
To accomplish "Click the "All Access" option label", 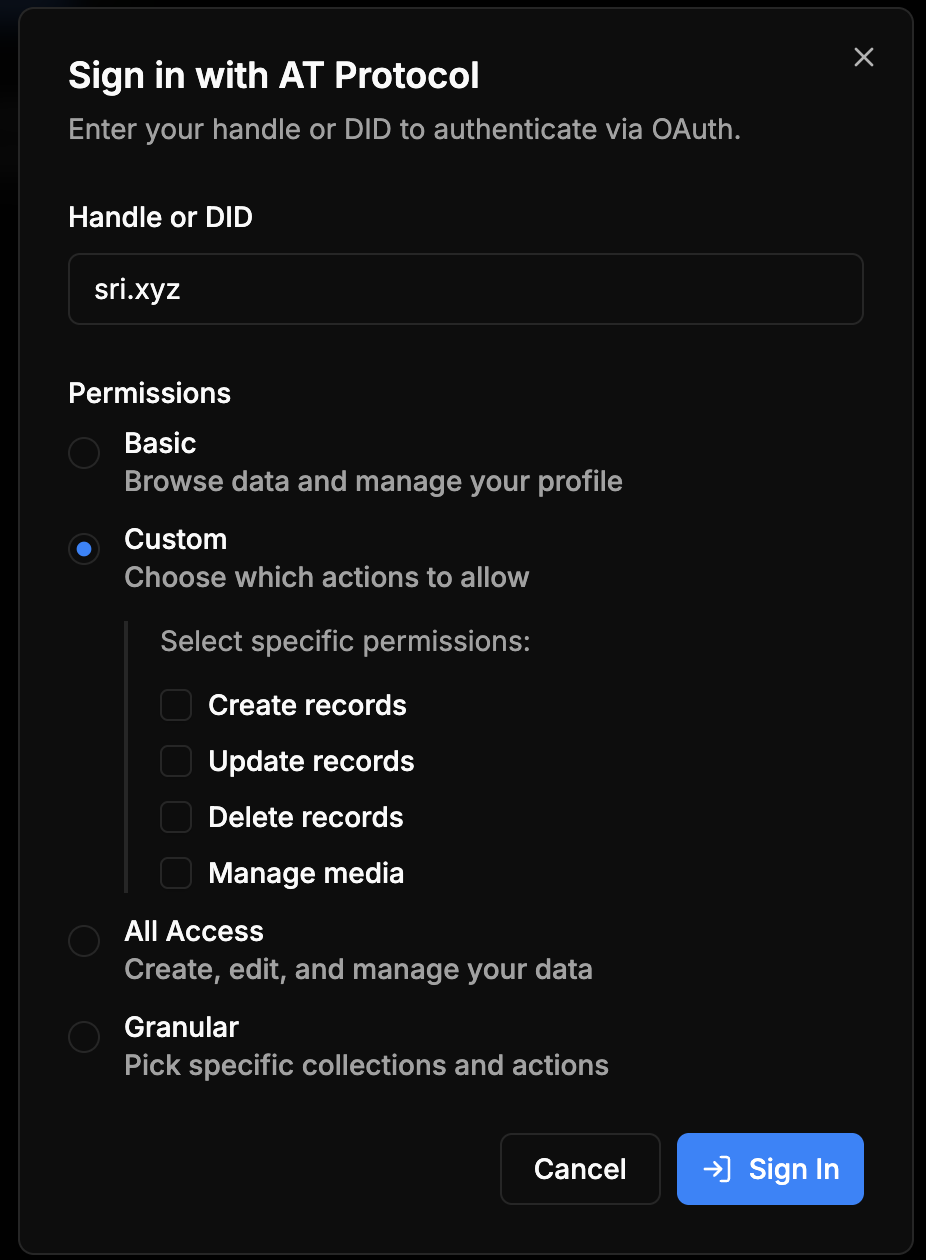I will click(x=194, y=931).
